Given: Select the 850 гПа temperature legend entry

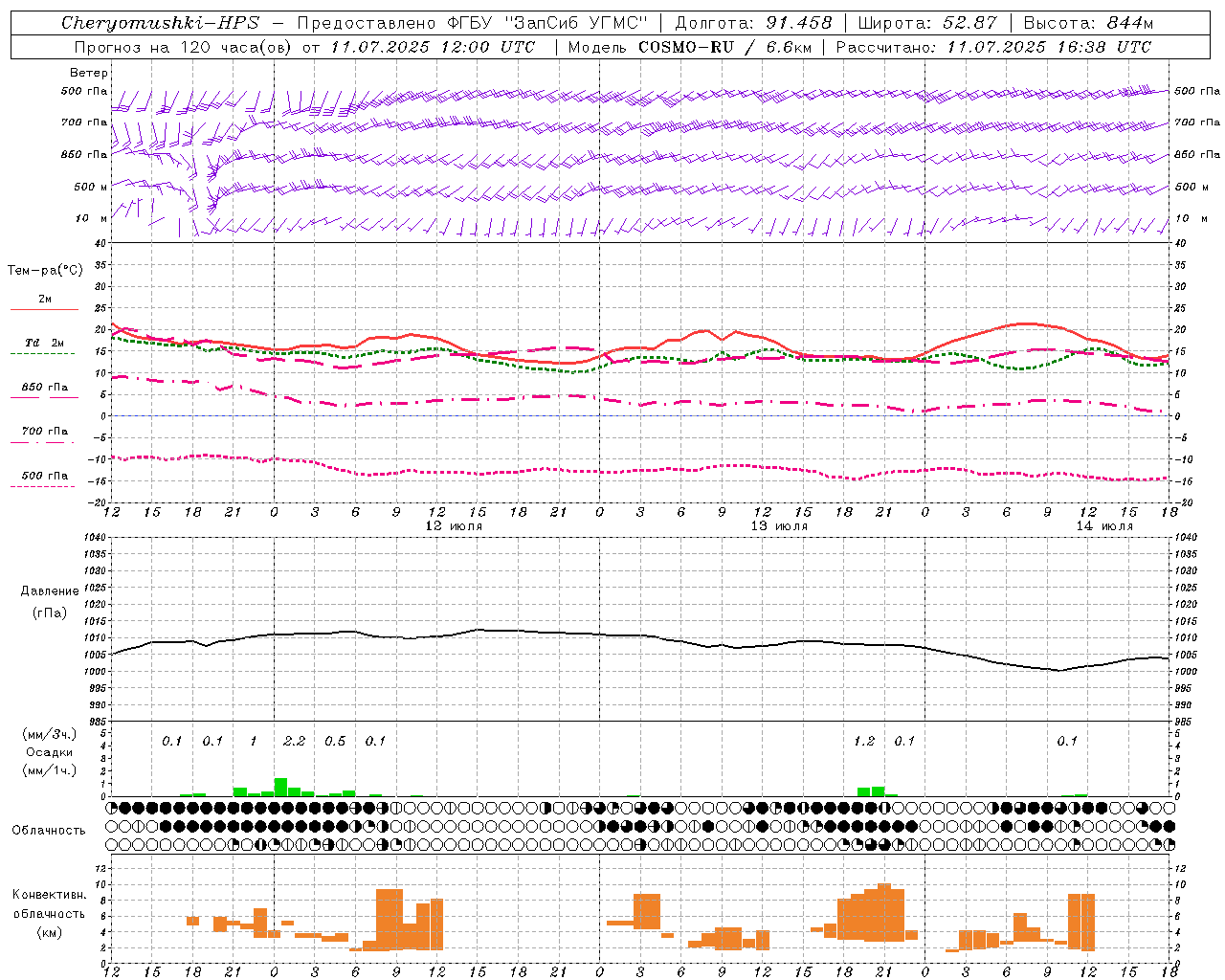Looking at the screenshot, I should tap(45, 388).
